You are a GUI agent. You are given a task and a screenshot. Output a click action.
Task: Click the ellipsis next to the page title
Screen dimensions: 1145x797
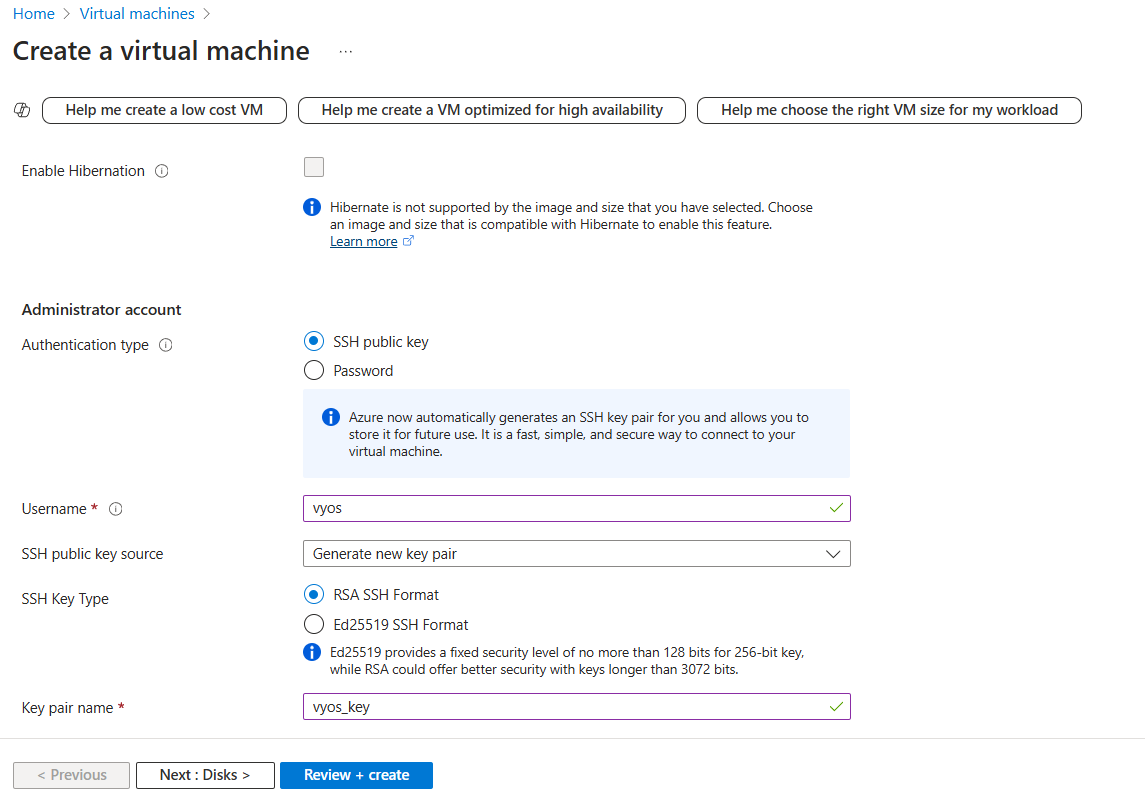pyautogui.click(x=345, y=51)
